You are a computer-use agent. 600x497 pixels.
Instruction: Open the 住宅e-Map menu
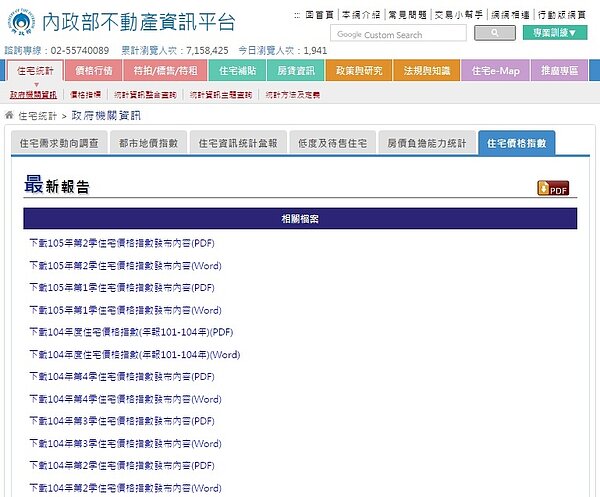pyautogui.click(x=496, y=70)
